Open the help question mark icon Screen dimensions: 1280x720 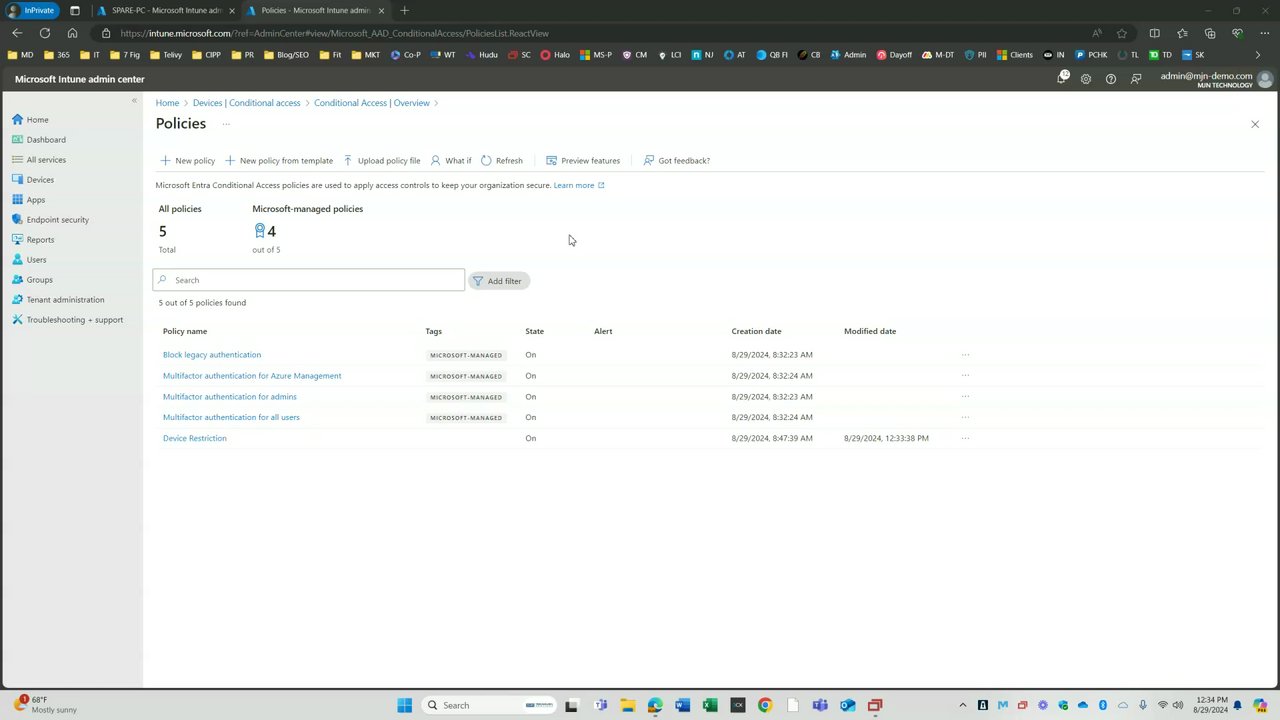pyautogui.click(x=1110, y=79)
